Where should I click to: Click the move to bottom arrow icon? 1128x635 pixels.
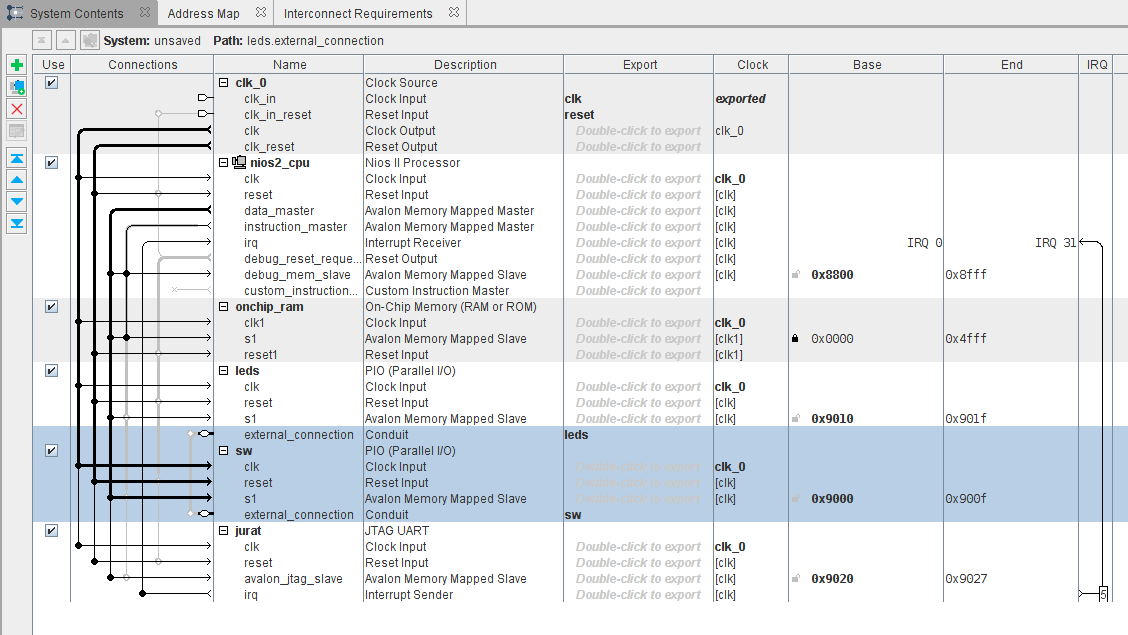(17, 223)
